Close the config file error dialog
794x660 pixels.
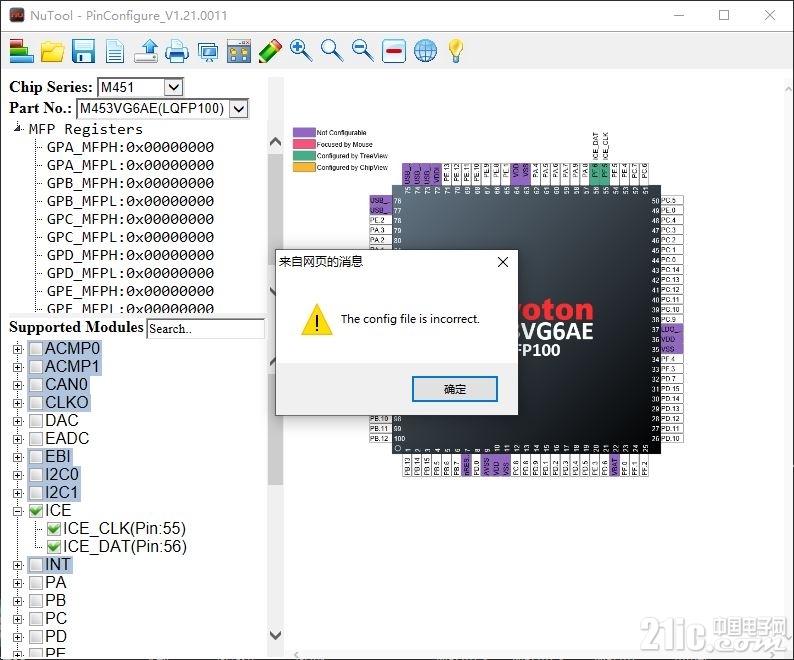coord(503,262)
